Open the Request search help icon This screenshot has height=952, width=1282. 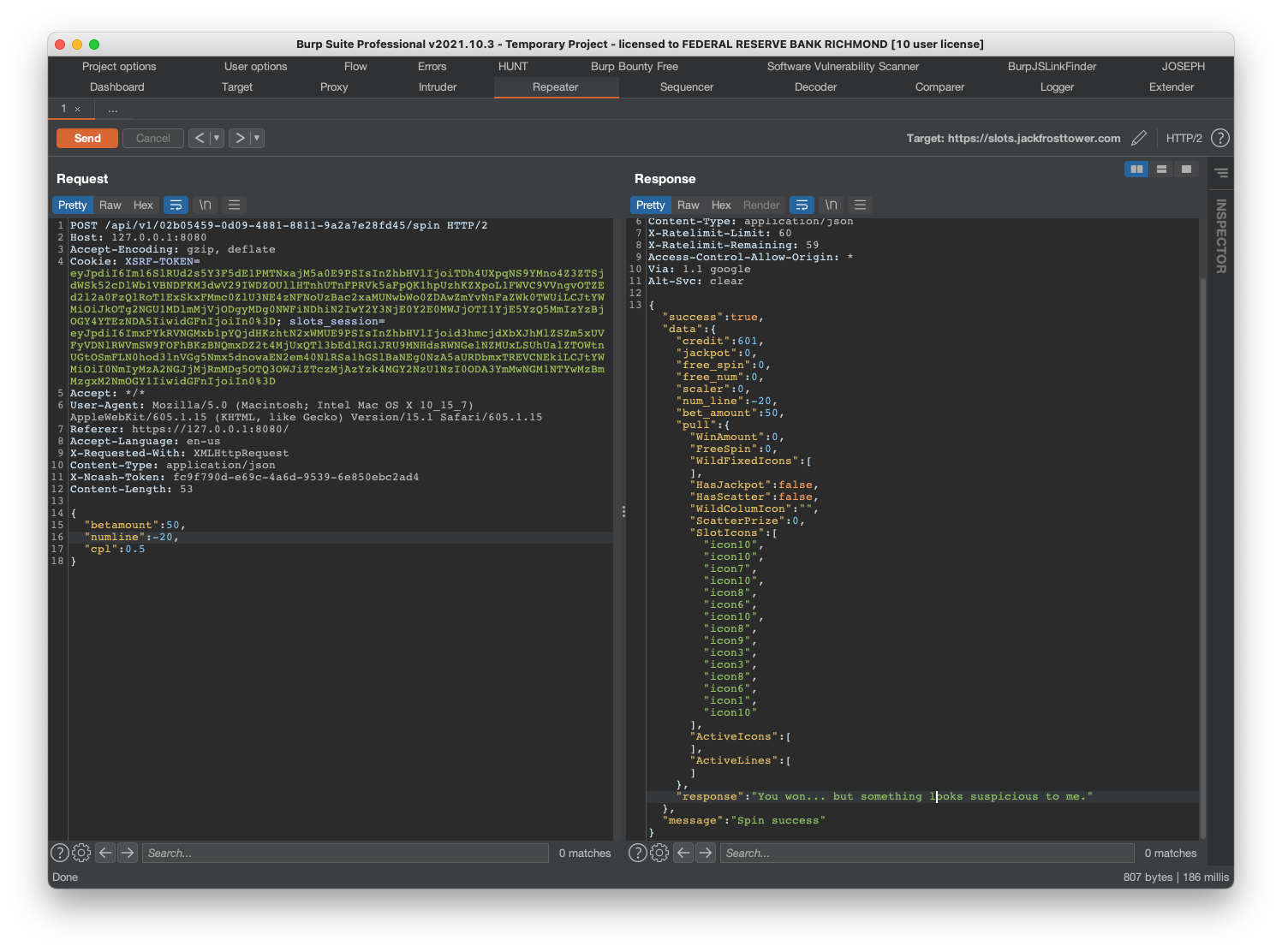click(x=60, y=853)
